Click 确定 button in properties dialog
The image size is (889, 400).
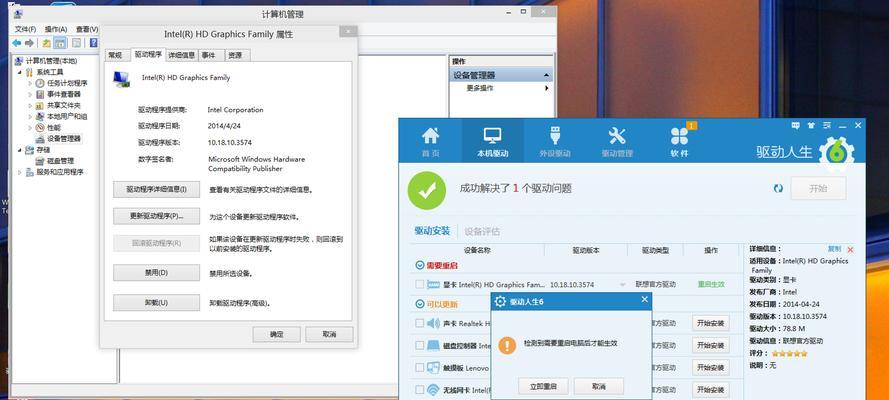point(277,334)
